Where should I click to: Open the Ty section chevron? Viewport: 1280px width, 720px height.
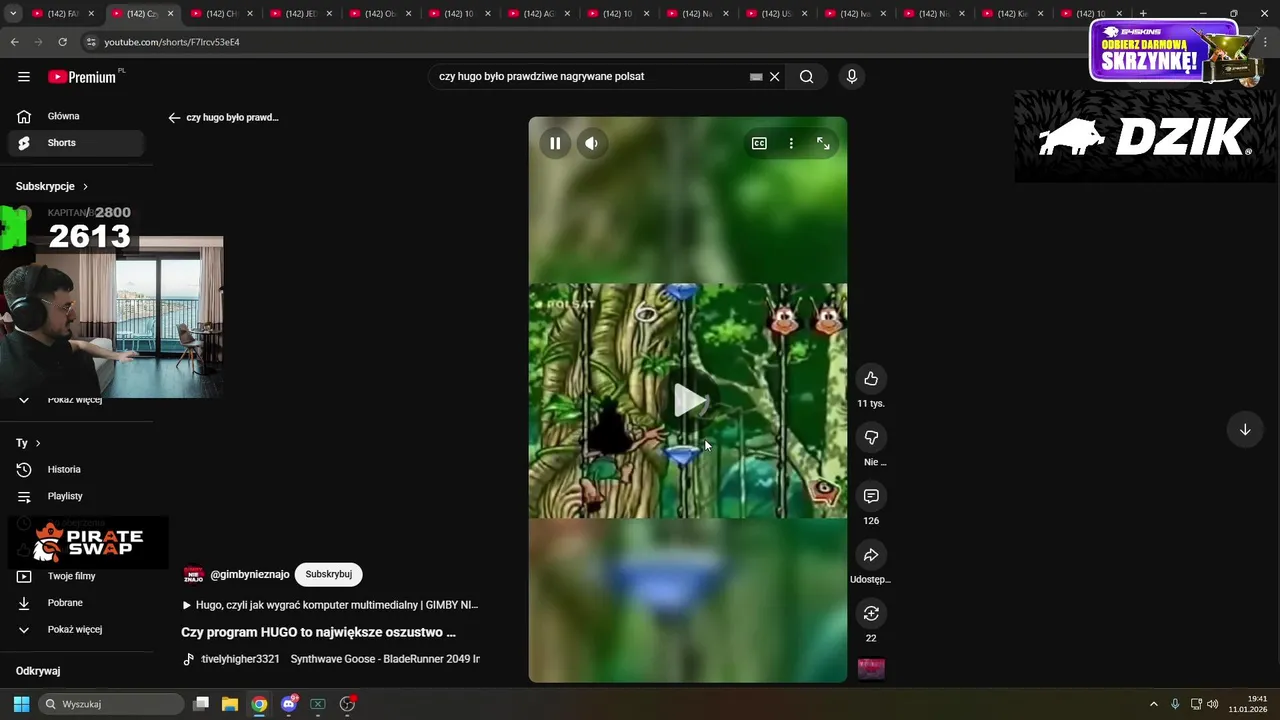(x=38, y=443)
